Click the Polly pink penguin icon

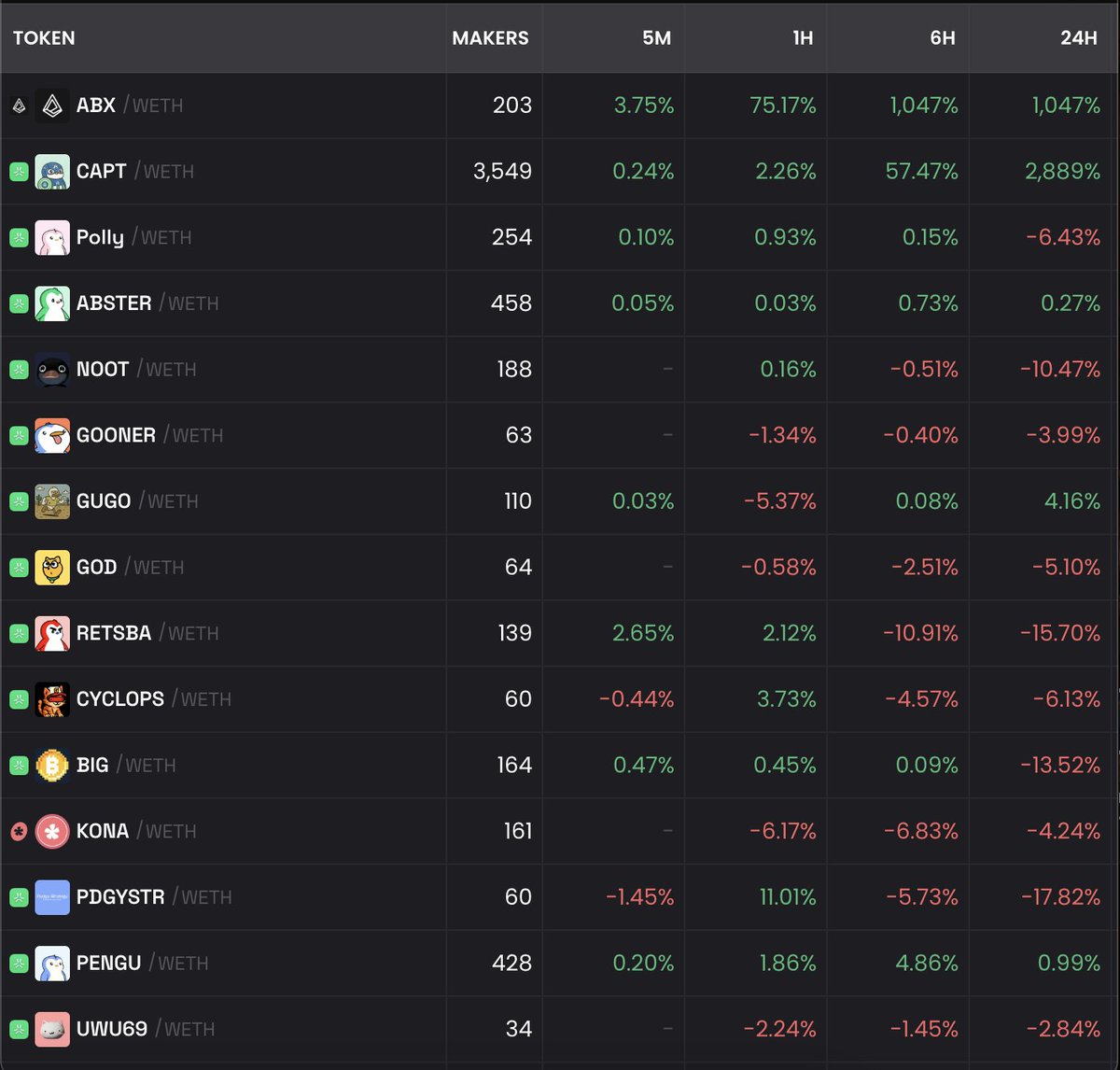pos(52,238)
